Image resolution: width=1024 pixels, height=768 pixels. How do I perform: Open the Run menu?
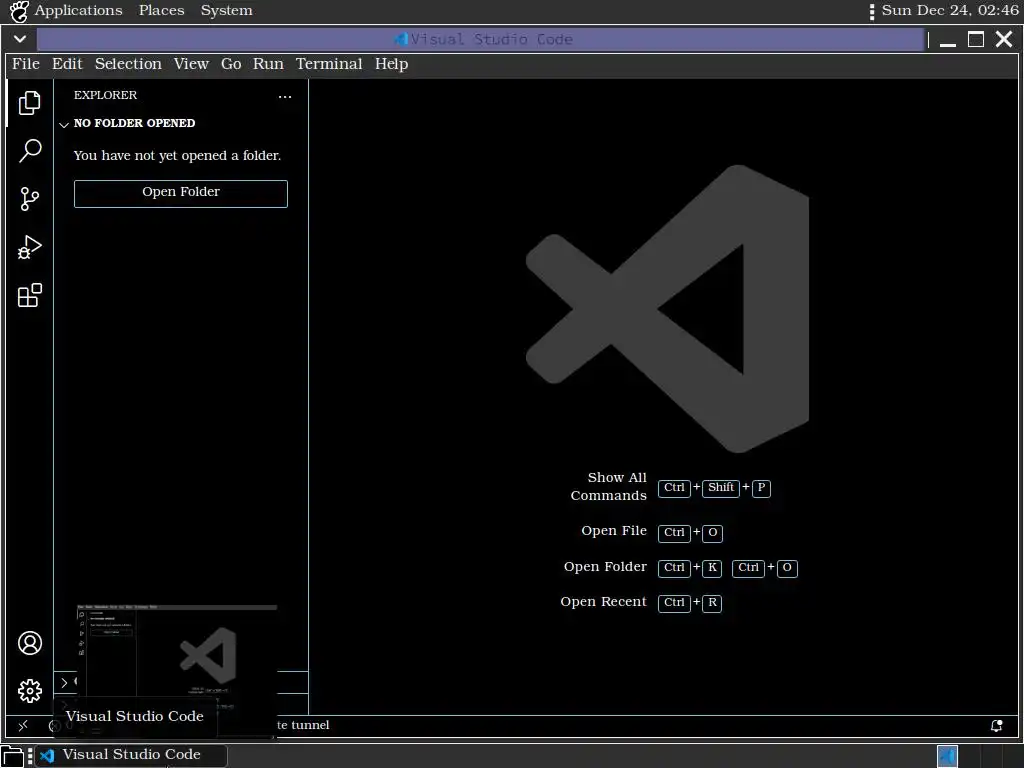coord(268,64)
